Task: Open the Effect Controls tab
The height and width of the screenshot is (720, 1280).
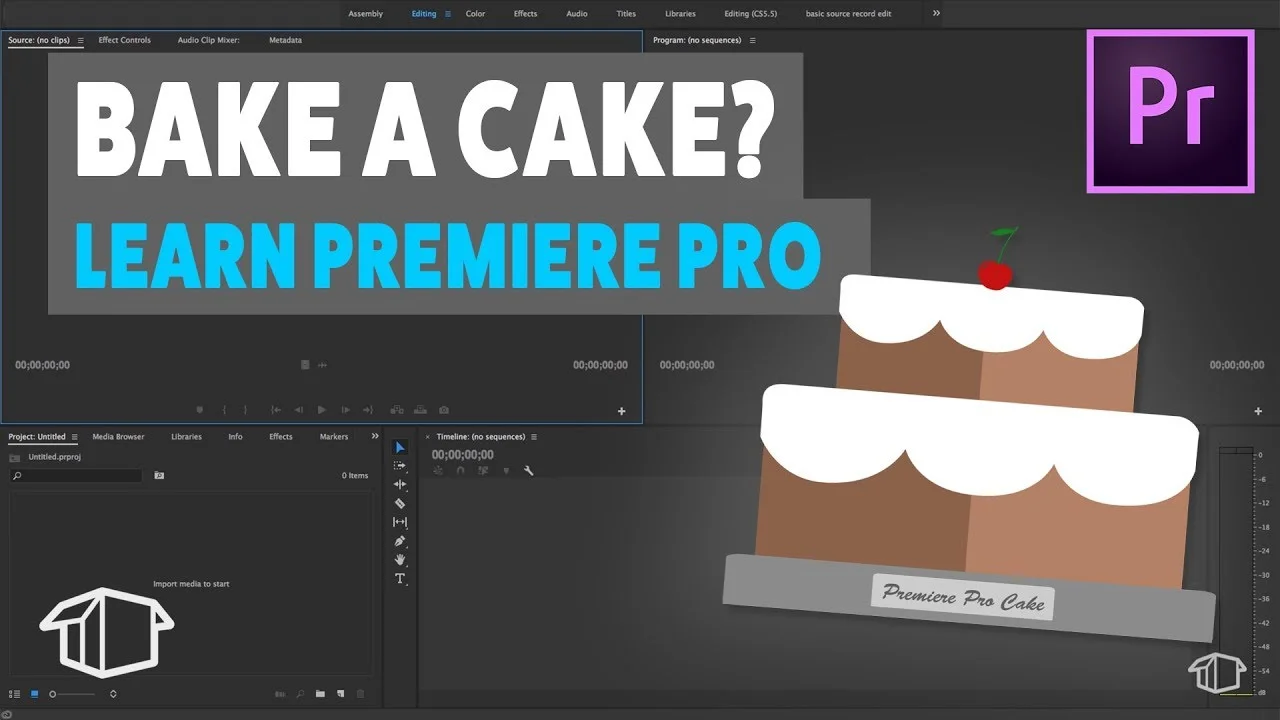Action: click(x=124, y=40)
